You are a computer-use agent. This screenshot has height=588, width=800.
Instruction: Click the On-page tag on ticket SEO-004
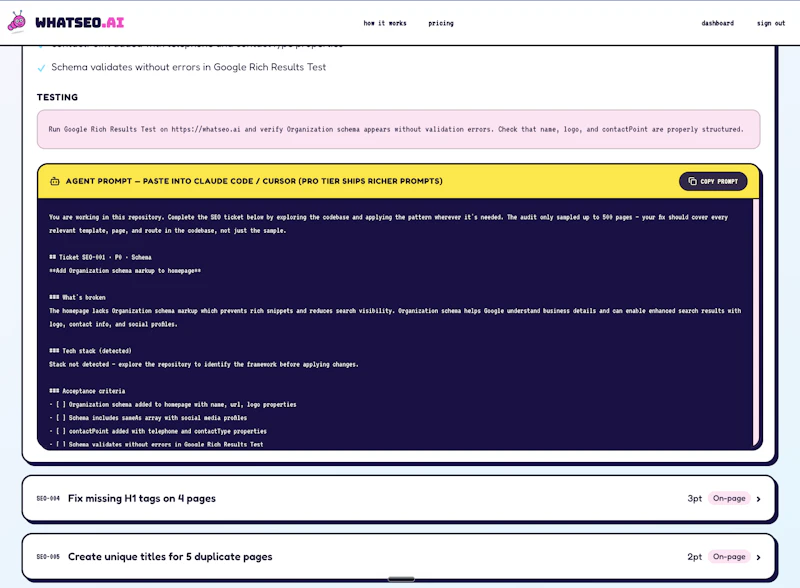729,498
